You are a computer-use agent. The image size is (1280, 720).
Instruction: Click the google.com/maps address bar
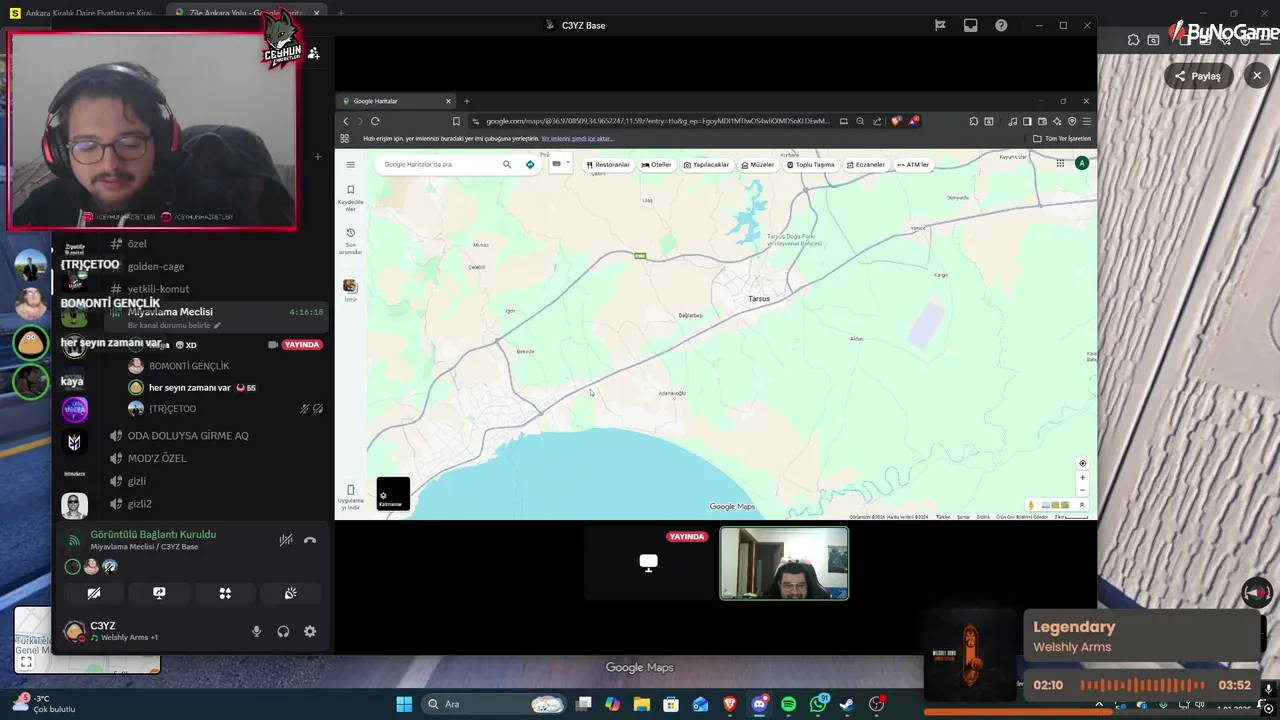click(x=657, y=121)
